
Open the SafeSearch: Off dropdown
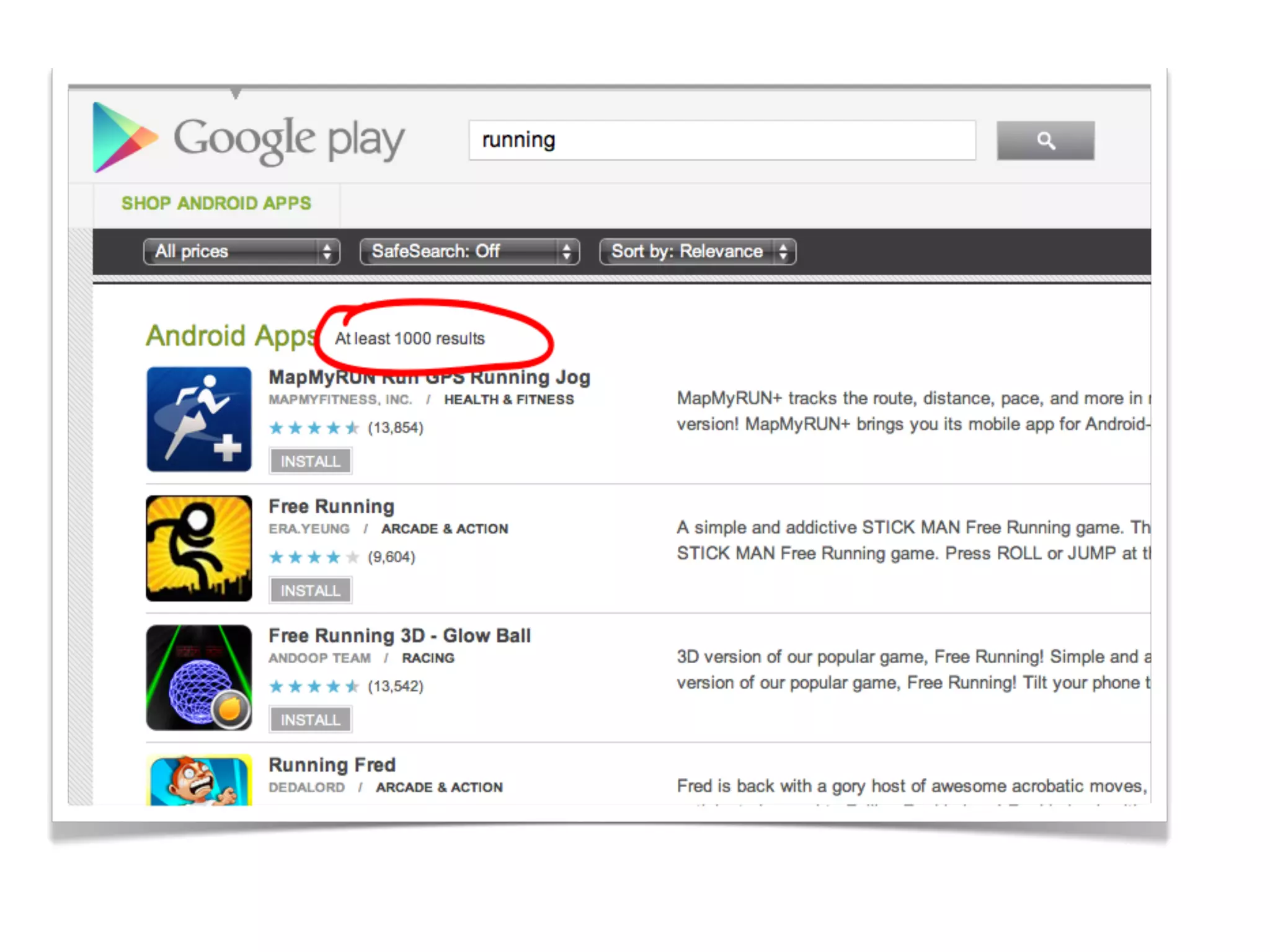tap(469, 252)
